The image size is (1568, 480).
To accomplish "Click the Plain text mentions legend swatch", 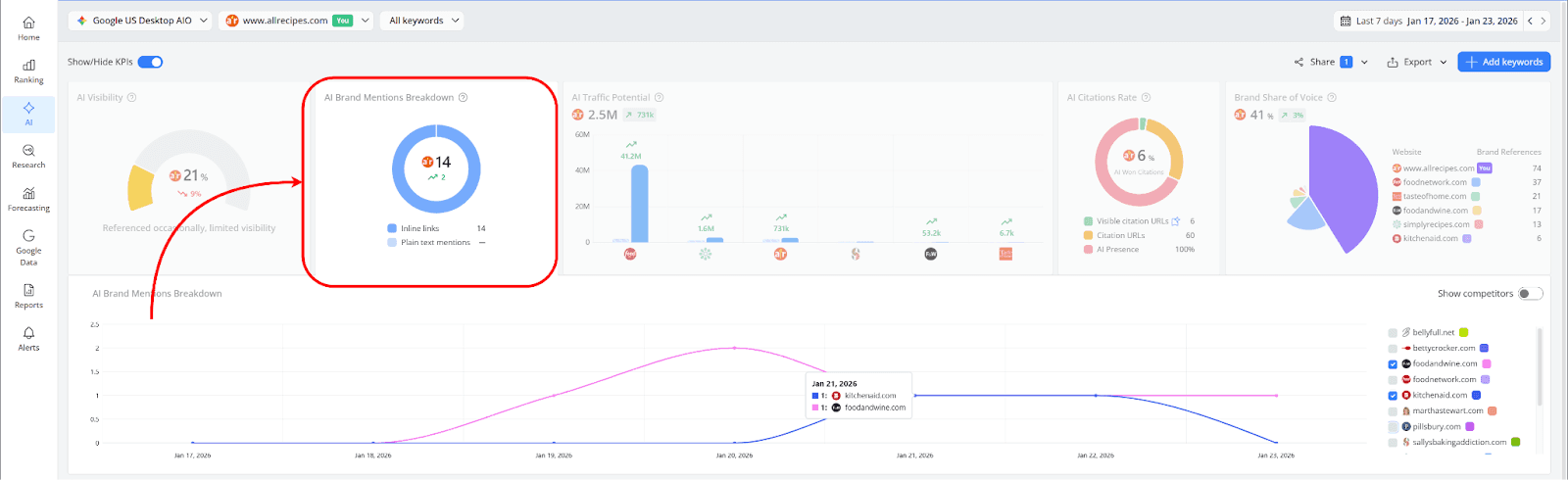I will coord(392,242).
